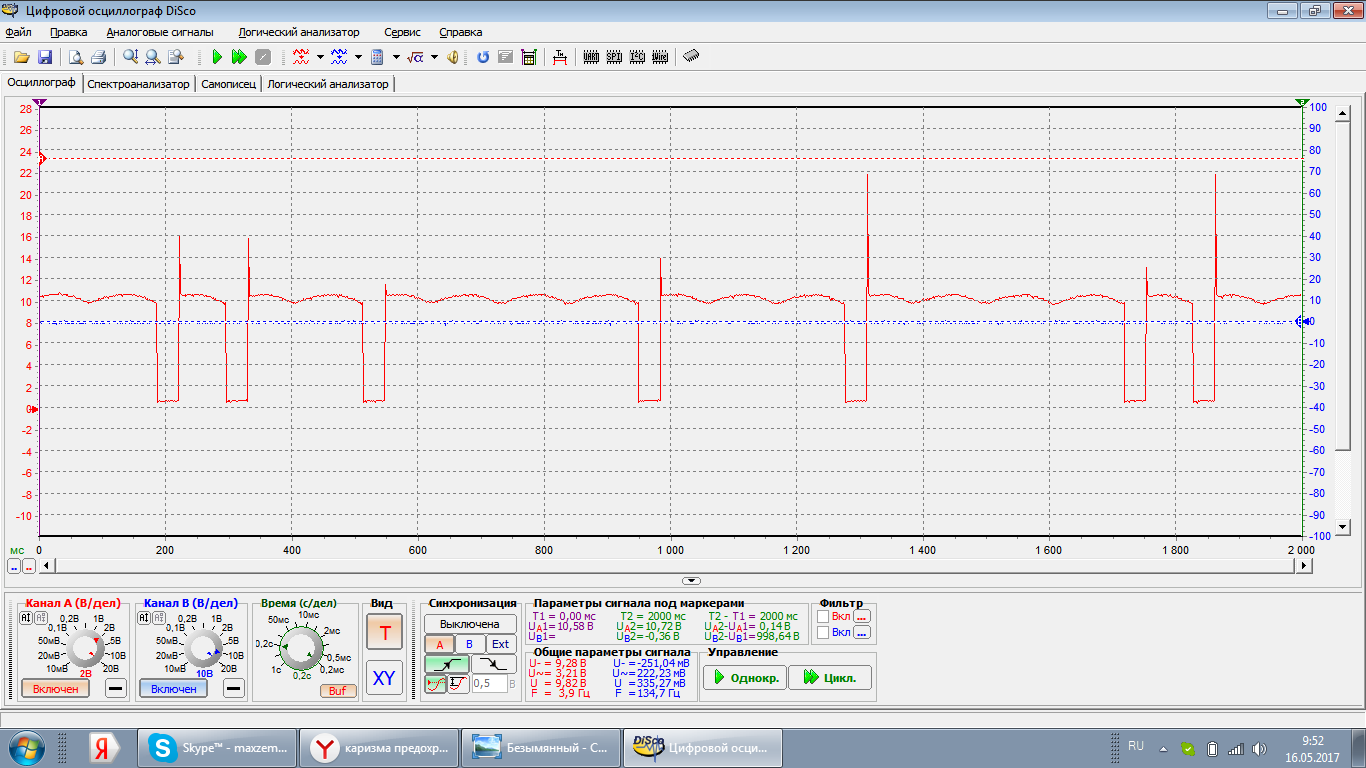
Task: Save data using the floppy disk icon
Action: coord(44,57)
